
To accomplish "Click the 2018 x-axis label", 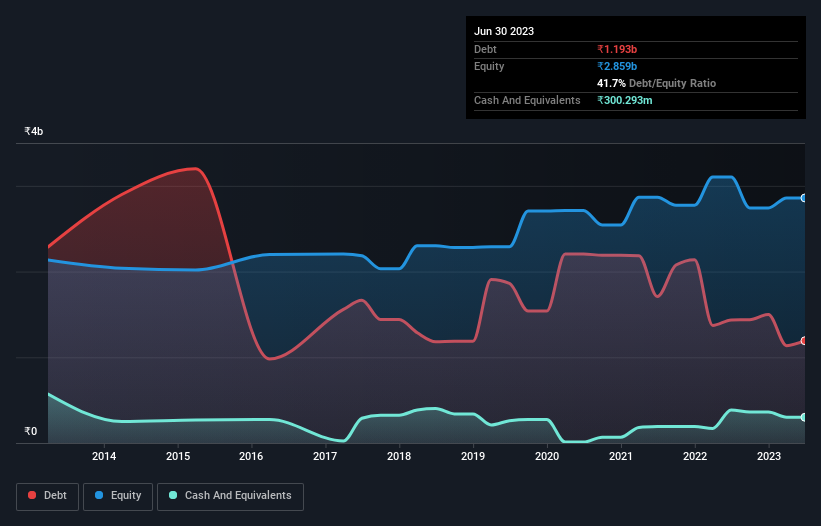I will click(399, 456).
